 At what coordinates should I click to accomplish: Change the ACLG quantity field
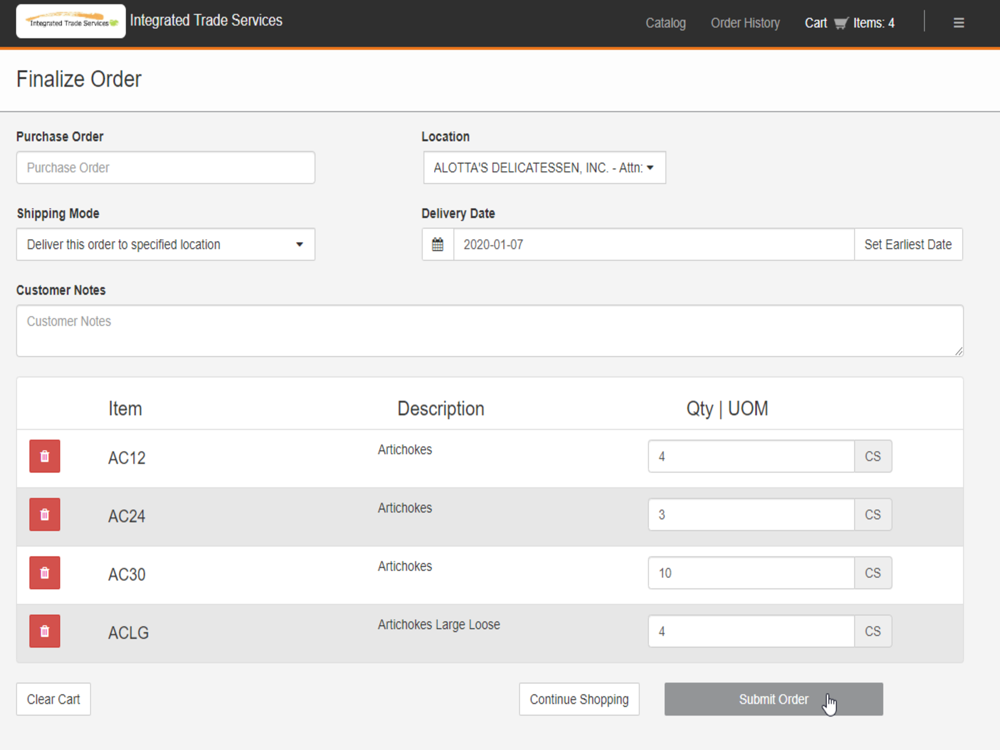[x=751, y=631]
